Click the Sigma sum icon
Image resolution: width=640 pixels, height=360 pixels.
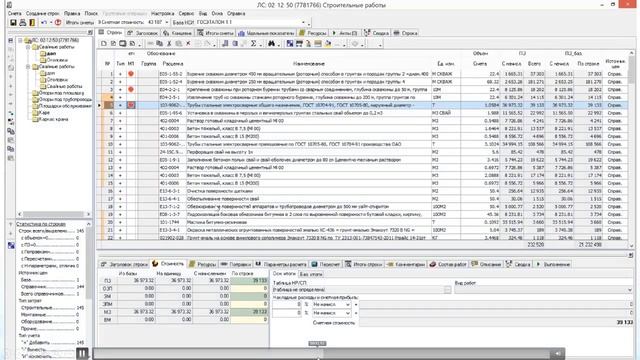click(253, 43)
